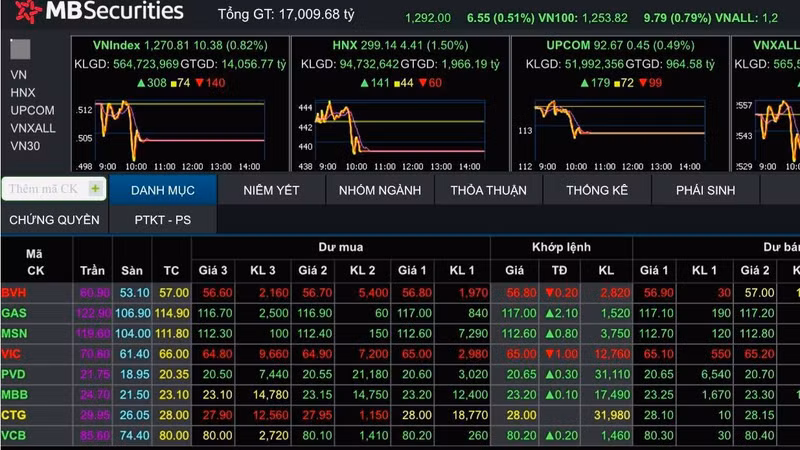Select UPCOM in the index list
The height and width of the screenshot is (450, 800).
coord(32,110)
